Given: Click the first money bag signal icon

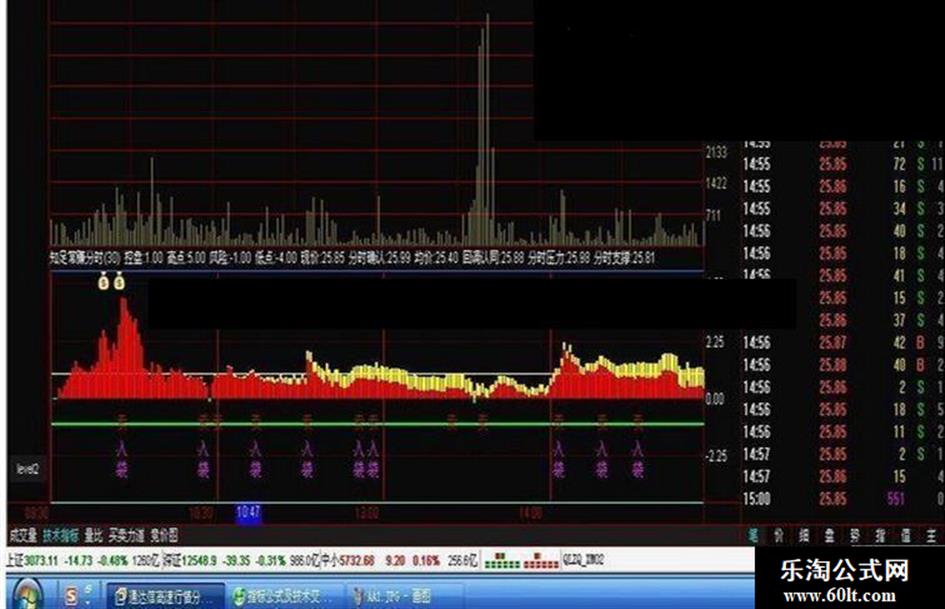Looking at the screenshot, I should (104, 281).
